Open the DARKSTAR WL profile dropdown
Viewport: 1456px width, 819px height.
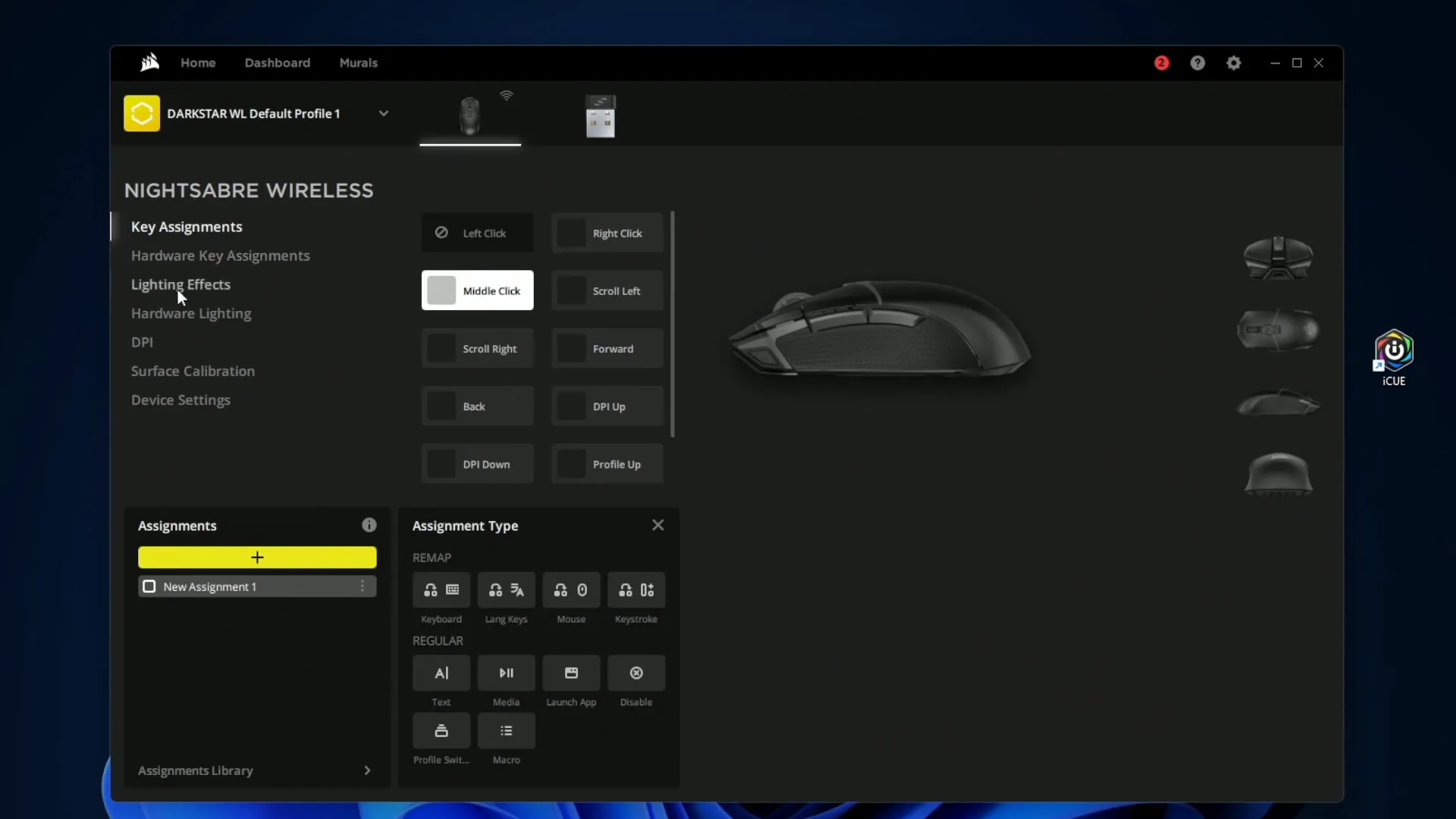384,113
